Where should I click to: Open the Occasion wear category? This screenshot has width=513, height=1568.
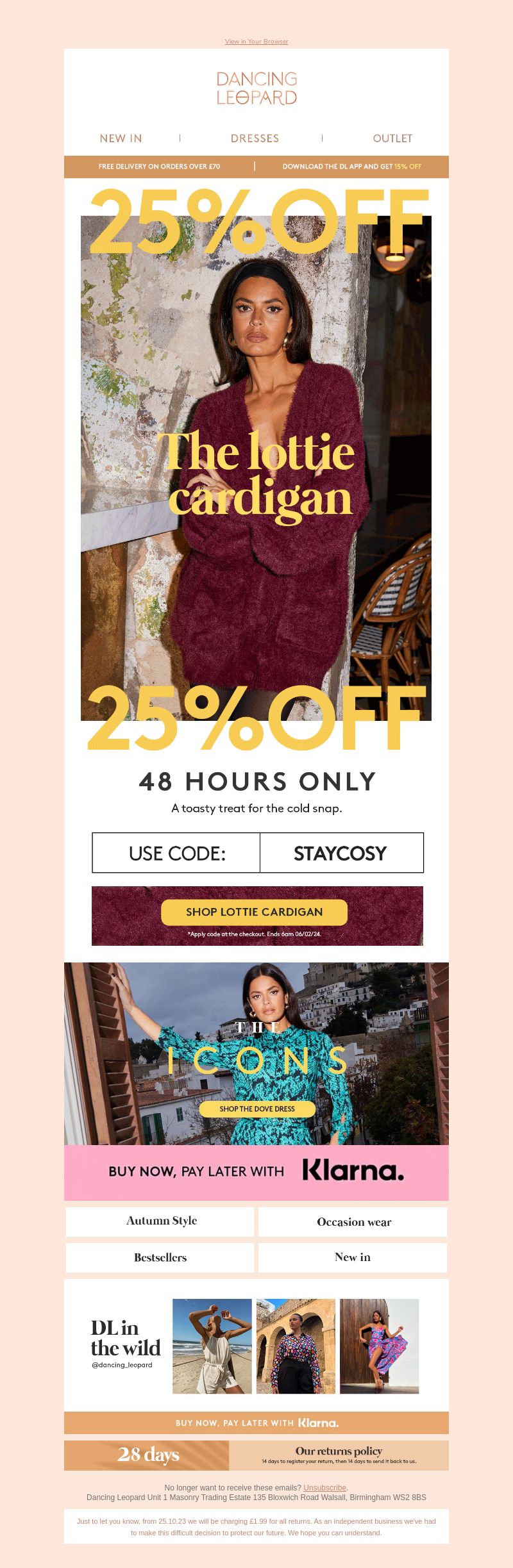[353, 1221]
